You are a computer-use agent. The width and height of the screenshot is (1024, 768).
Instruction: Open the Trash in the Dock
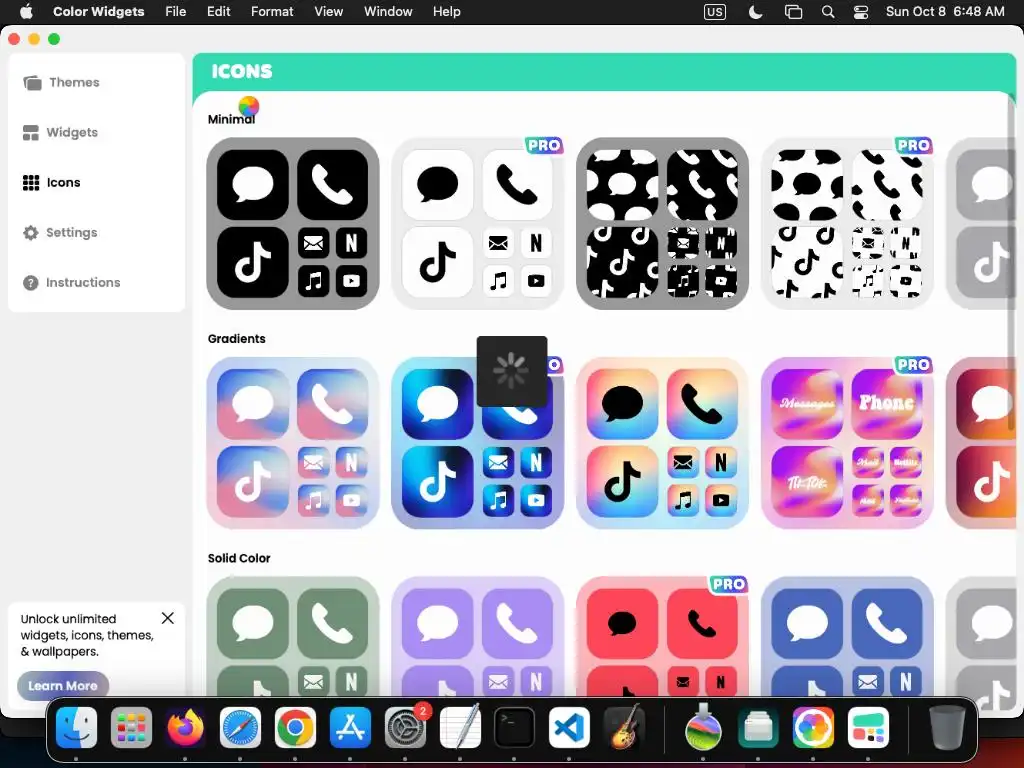(x=946, y=728)
